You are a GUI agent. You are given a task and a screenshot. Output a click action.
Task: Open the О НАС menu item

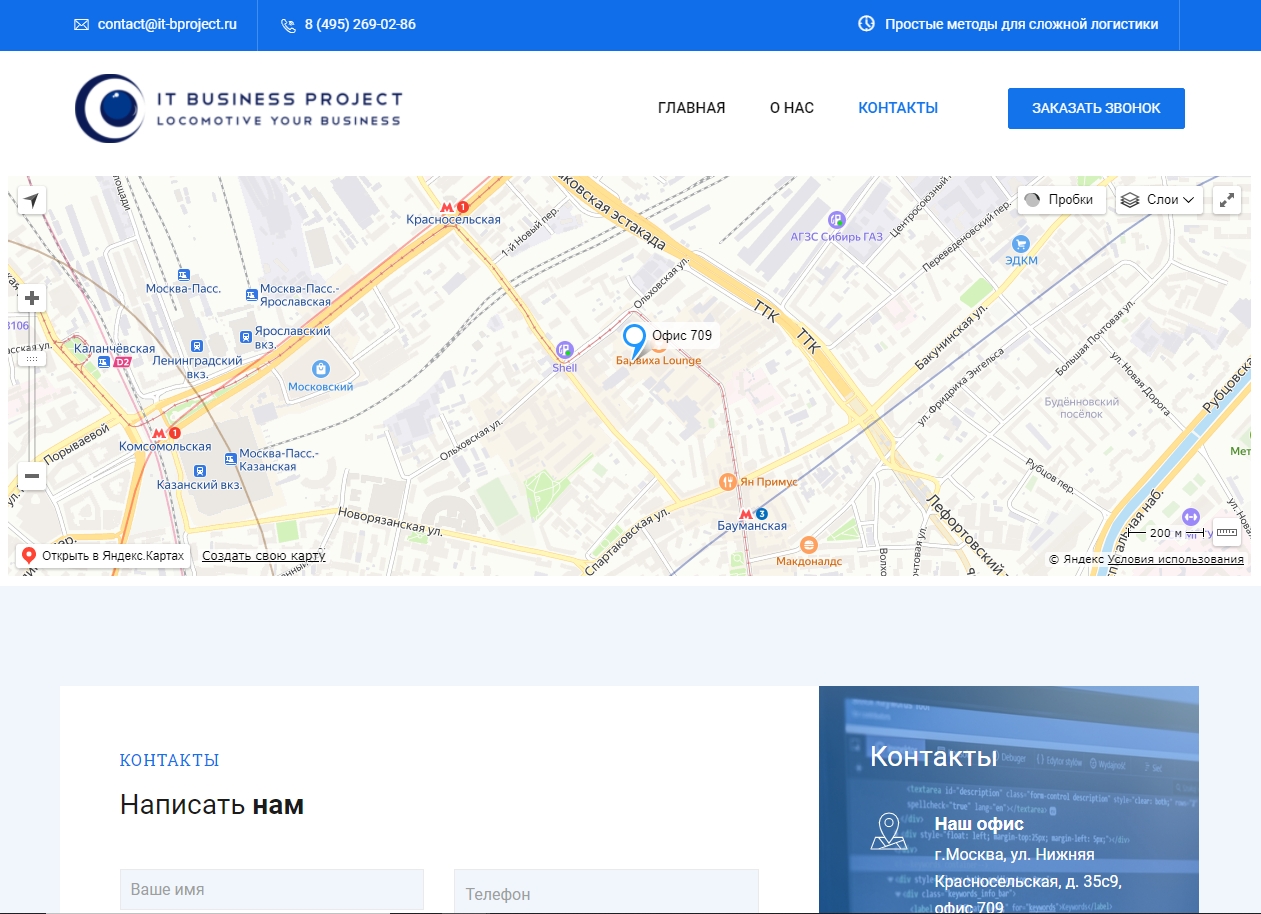pos(792,108)
